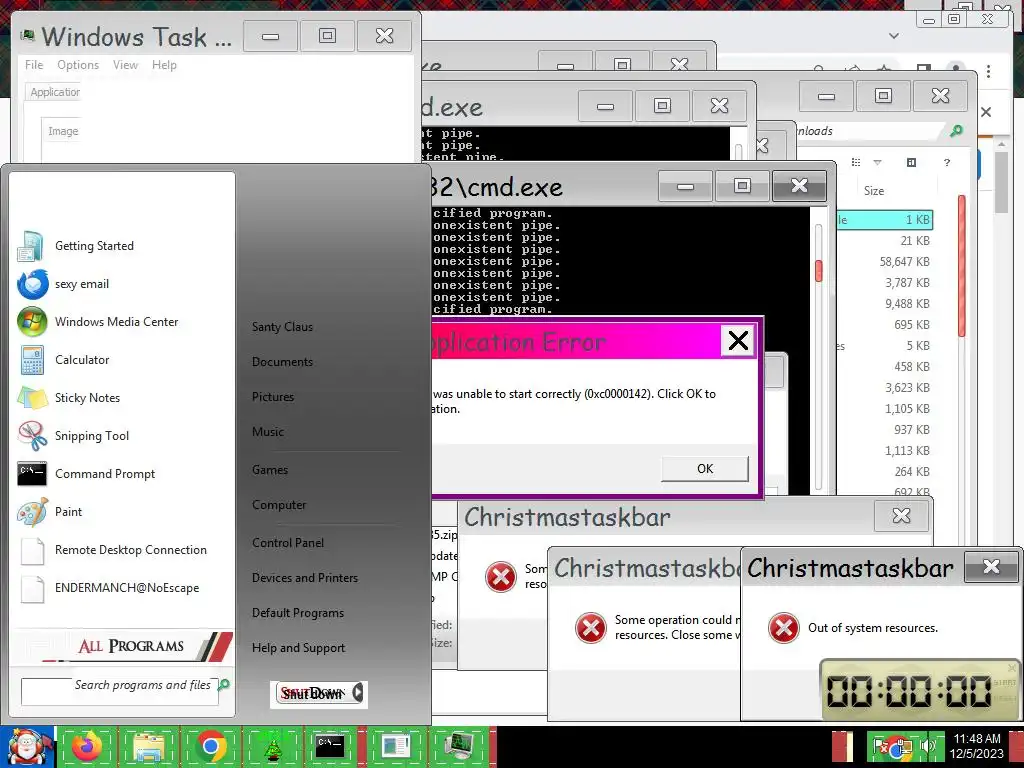Click OK in Application Error dialog
Image resolution: width=1024 pixels, height=768 pixels.
click(705, 469)
